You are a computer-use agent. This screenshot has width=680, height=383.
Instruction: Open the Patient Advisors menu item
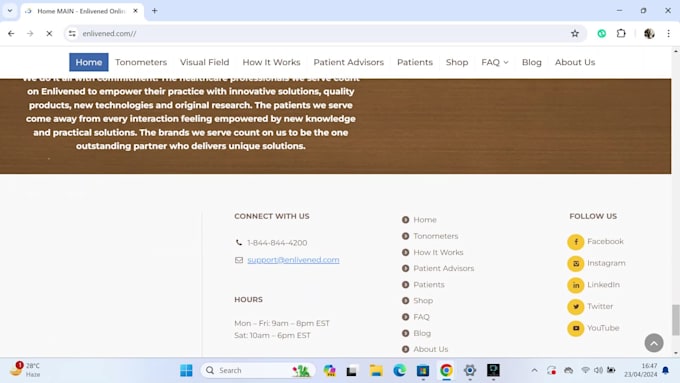click(349, 62)
